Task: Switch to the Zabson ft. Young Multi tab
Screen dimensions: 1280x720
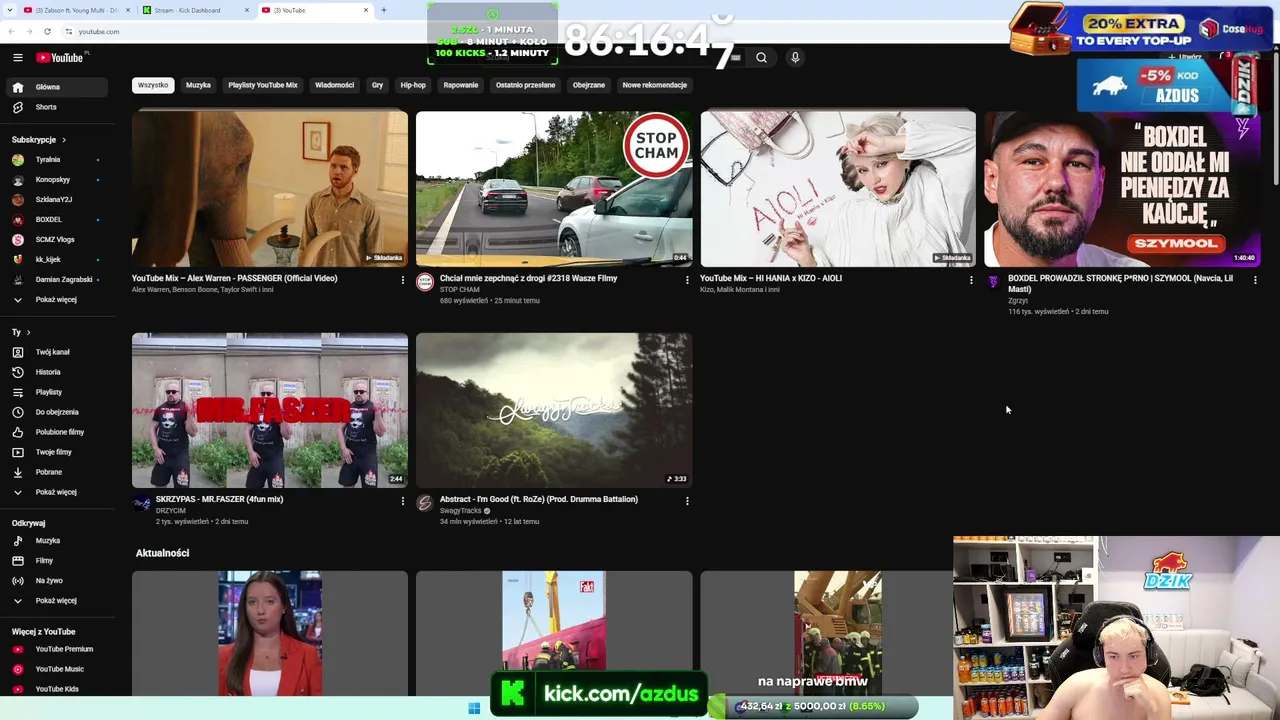Action: click(x=75, y=10)
